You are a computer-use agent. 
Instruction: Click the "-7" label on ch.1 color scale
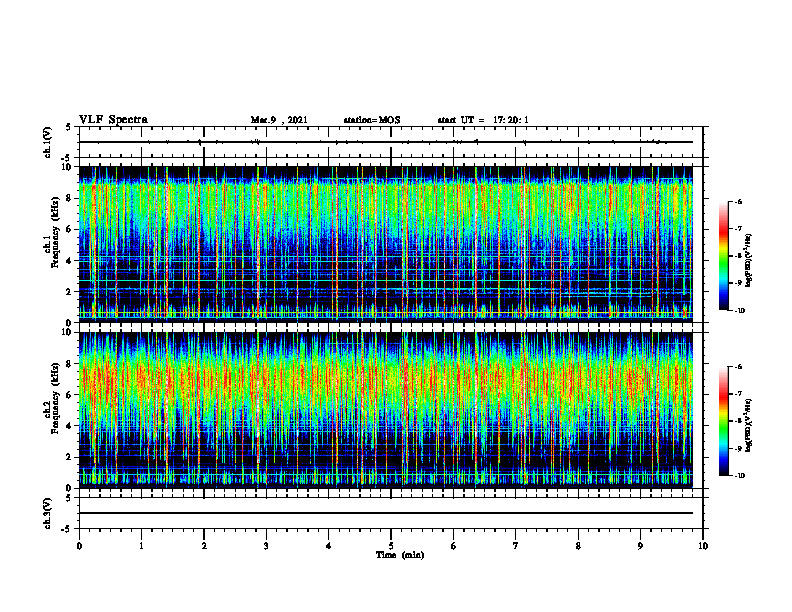(737, 229)
